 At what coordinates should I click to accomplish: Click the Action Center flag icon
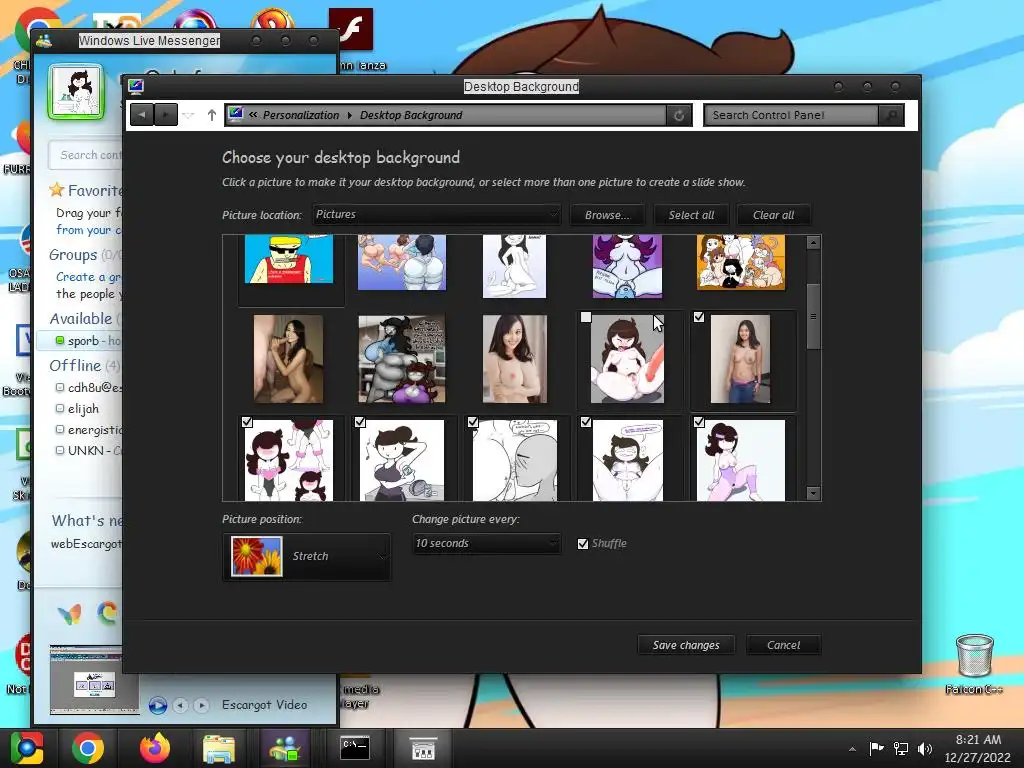pyautogui.click(x=876, y=748)
